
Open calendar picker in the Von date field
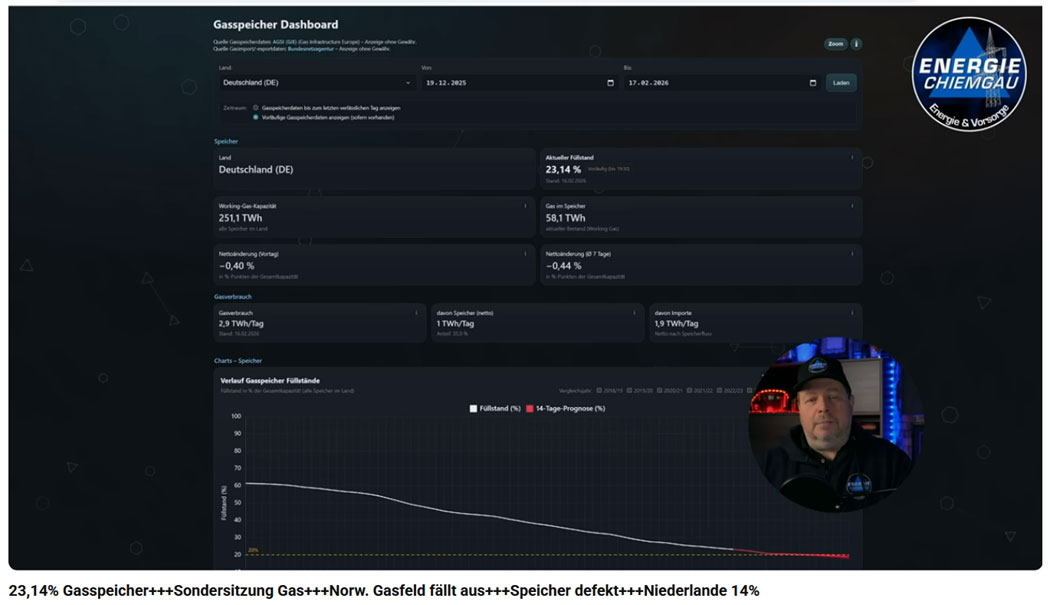(611, 83)
